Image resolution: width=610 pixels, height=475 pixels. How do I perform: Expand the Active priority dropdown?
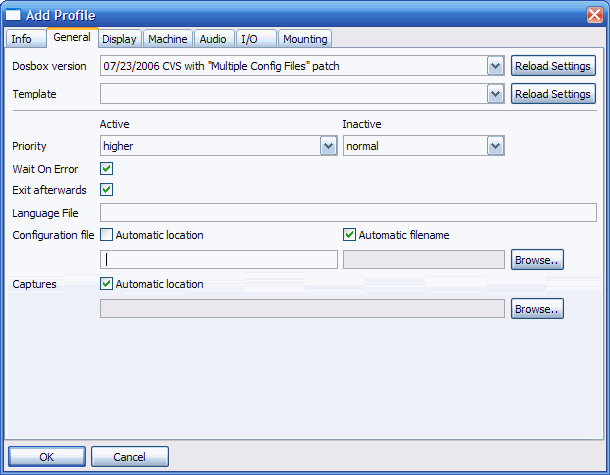[328, 146]
